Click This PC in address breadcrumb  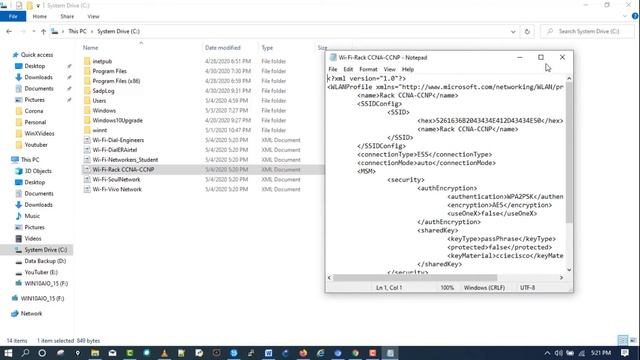point(77,31)
